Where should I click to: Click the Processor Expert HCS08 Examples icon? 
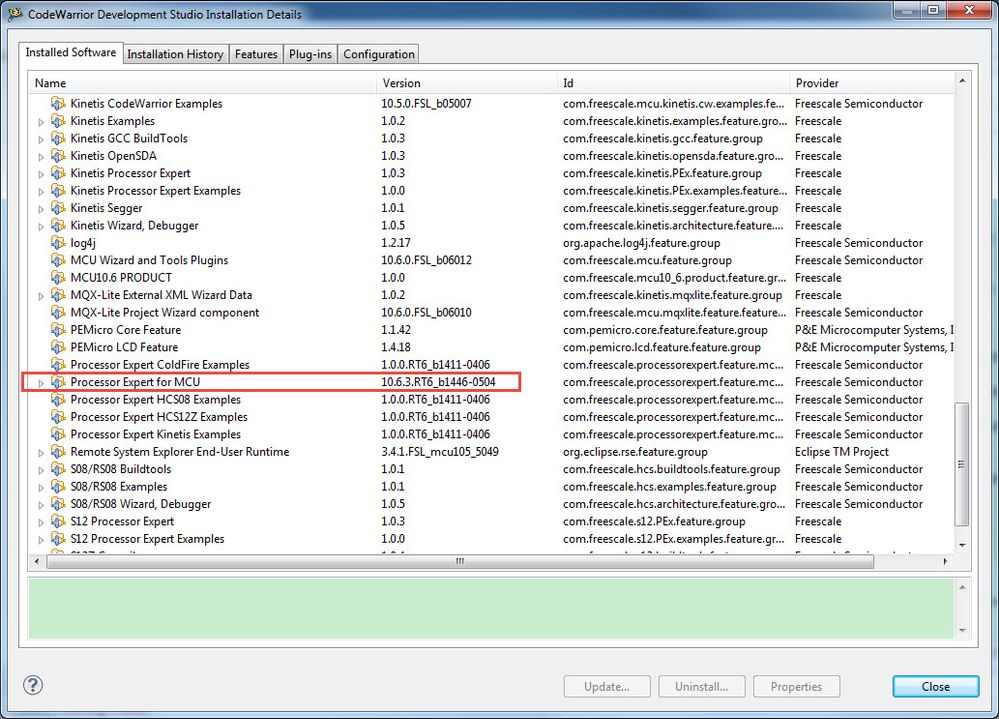58,399
